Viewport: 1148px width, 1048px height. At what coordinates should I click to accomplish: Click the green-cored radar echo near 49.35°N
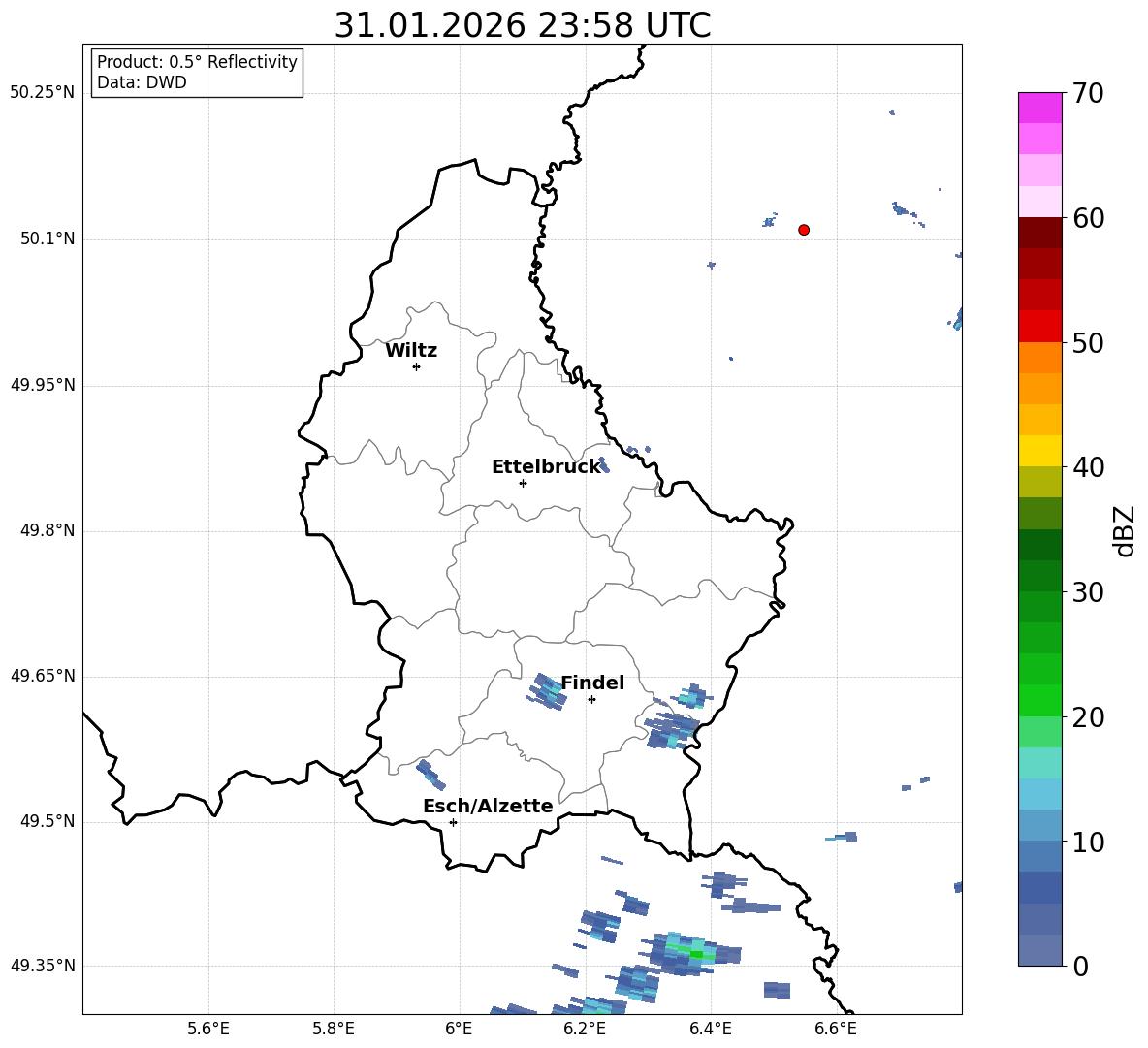click(x=689, y=953)
